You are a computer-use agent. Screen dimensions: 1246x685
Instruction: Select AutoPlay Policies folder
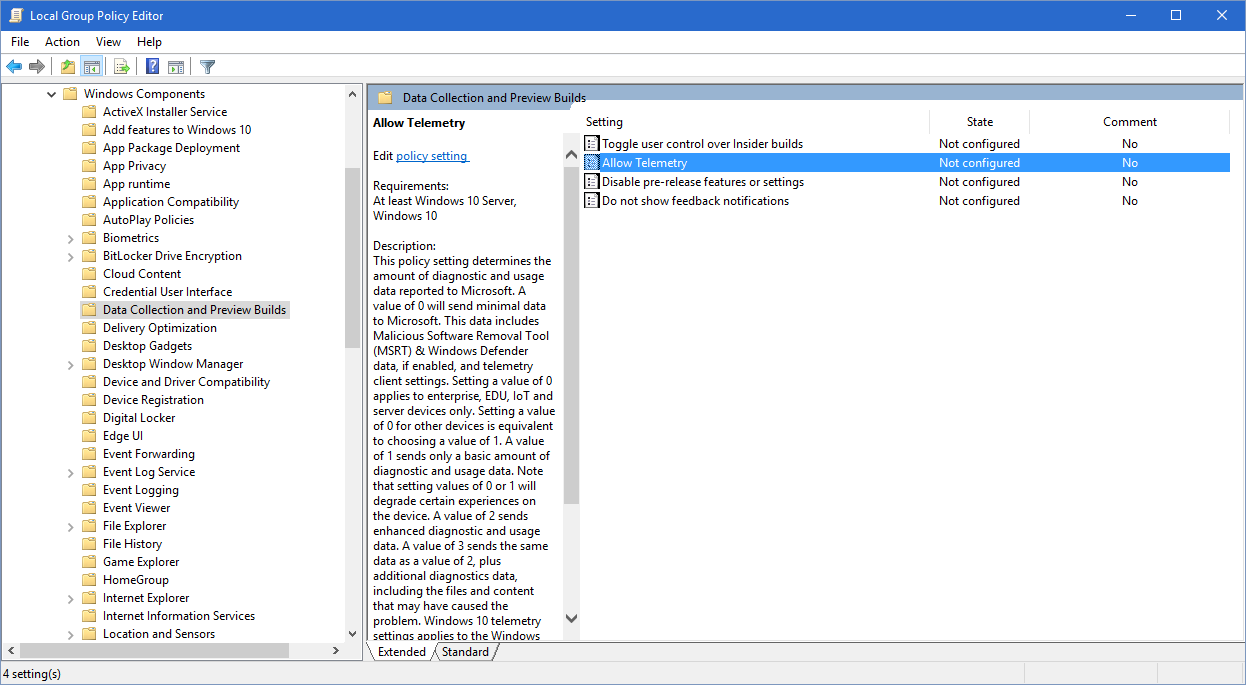[x=148, y=220]
